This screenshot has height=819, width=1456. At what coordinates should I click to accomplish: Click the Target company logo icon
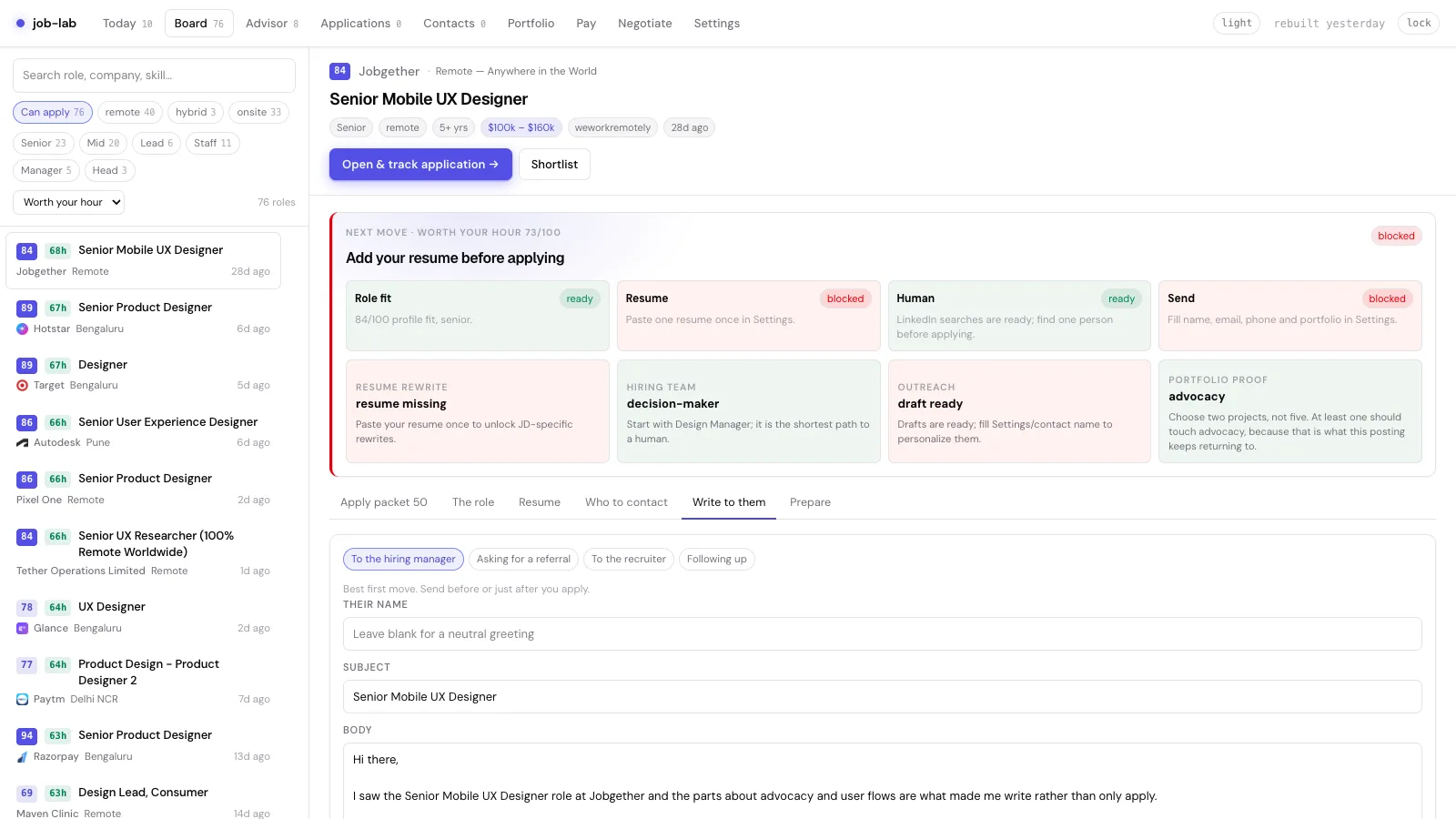point(23,386)
